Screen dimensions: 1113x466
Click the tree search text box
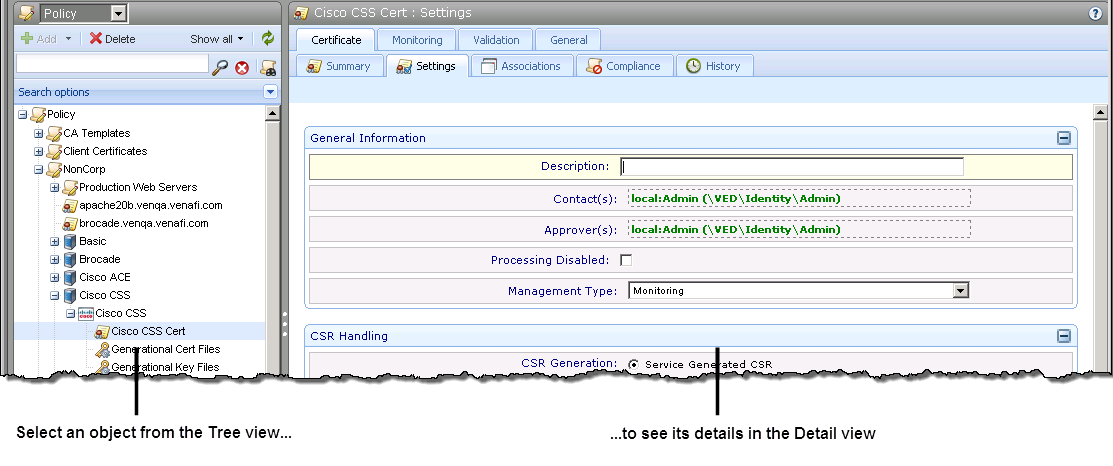112,64
